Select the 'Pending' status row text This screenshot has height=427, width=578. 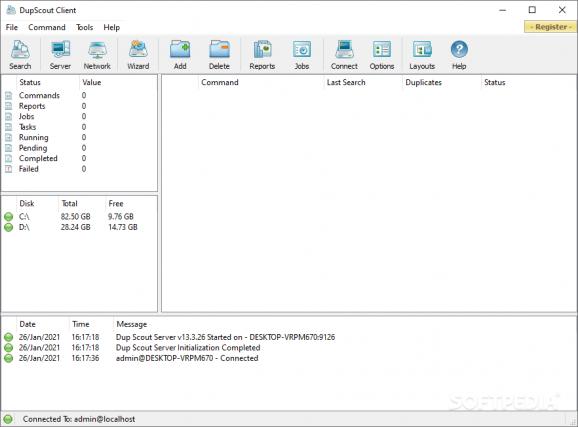(x=33, y=148)
